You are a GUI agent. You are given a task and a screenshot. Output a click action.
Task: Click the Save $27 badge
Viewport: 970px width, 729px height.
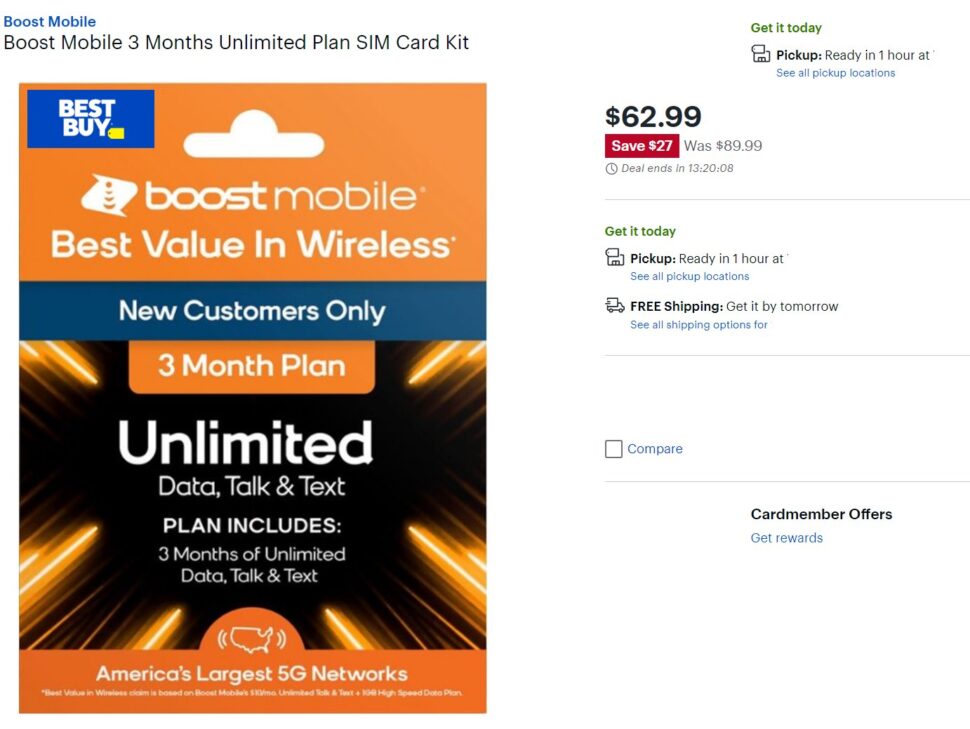point(641,145)
